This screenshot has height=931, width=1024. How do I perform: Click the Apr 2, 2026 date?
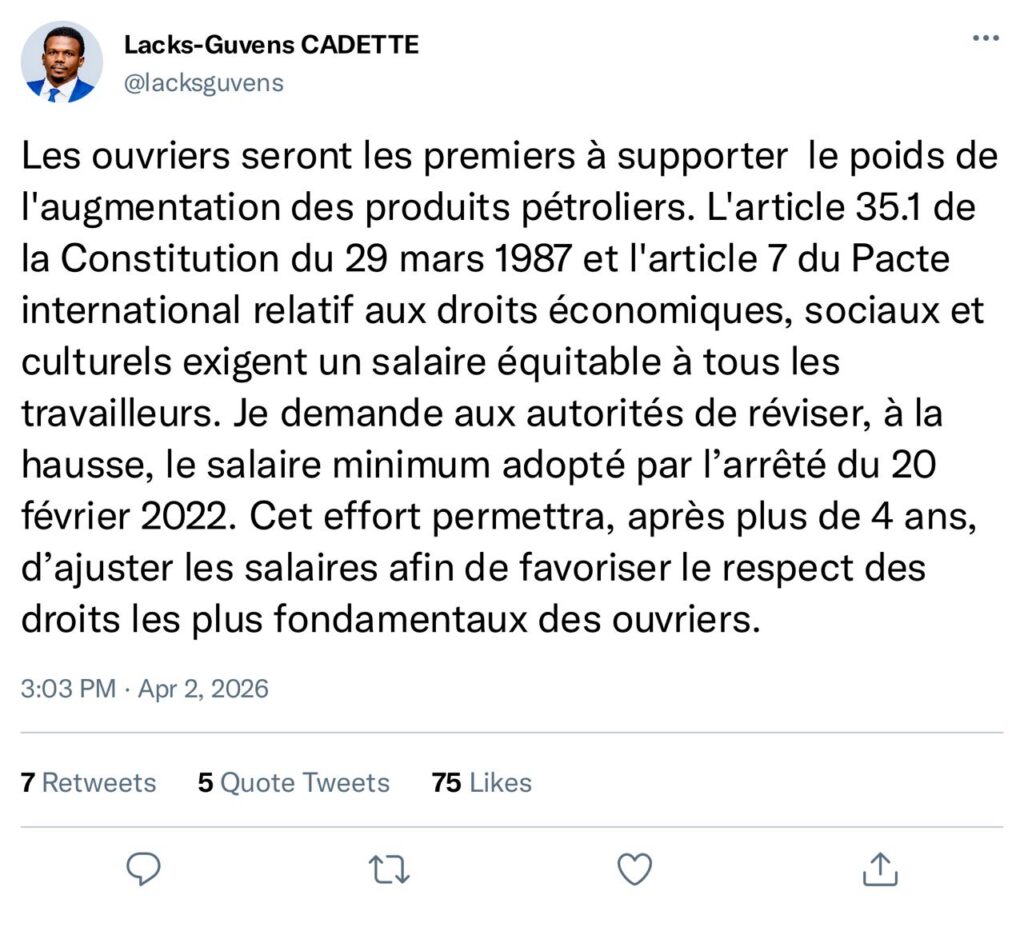pyautogui.click(x=206, y=689)
